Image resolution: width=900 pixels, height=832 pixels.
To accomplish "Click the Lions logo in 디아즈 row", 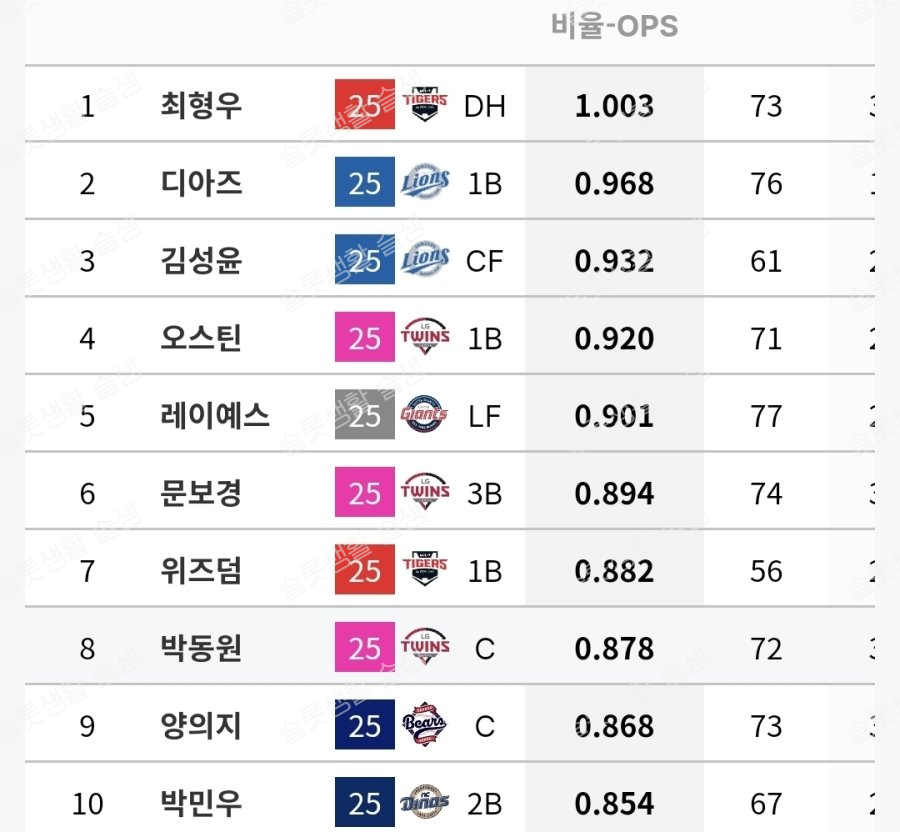I will (425, 181).
